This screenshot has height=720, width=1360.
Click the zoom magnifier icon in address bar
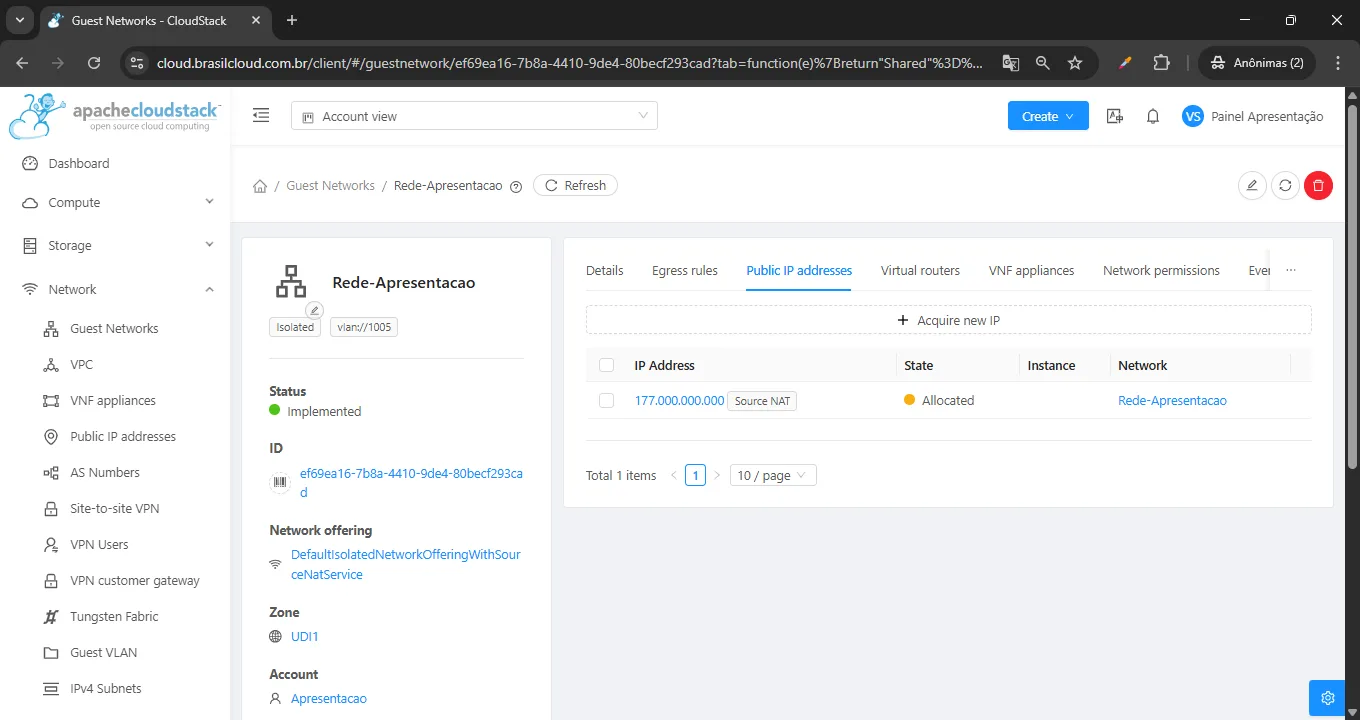pos(1043,62)
